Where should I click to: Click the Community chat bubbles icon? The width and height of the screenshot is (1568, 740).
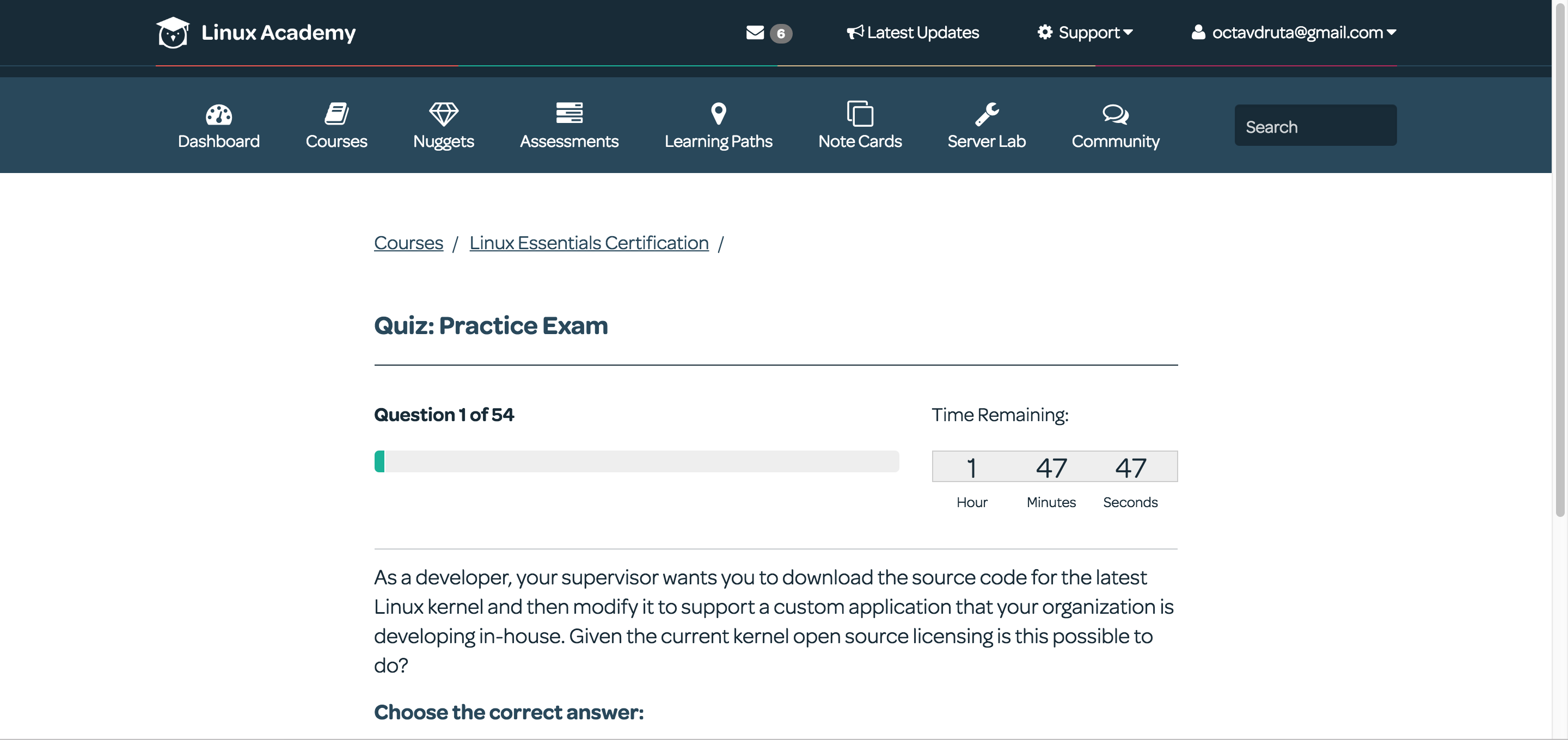point(1115,114)
